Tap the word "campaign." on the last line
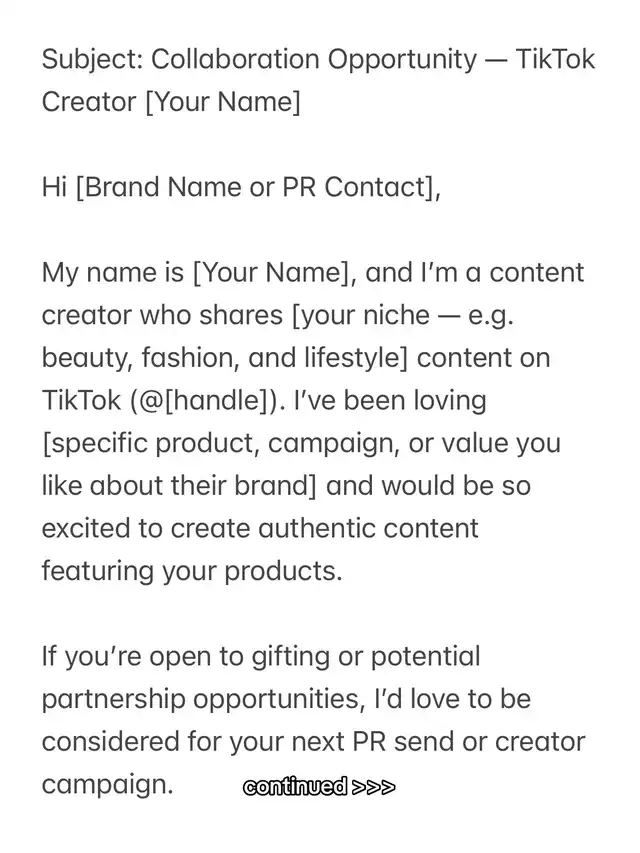This screenshot has height=853, width=640. point(107,784)
